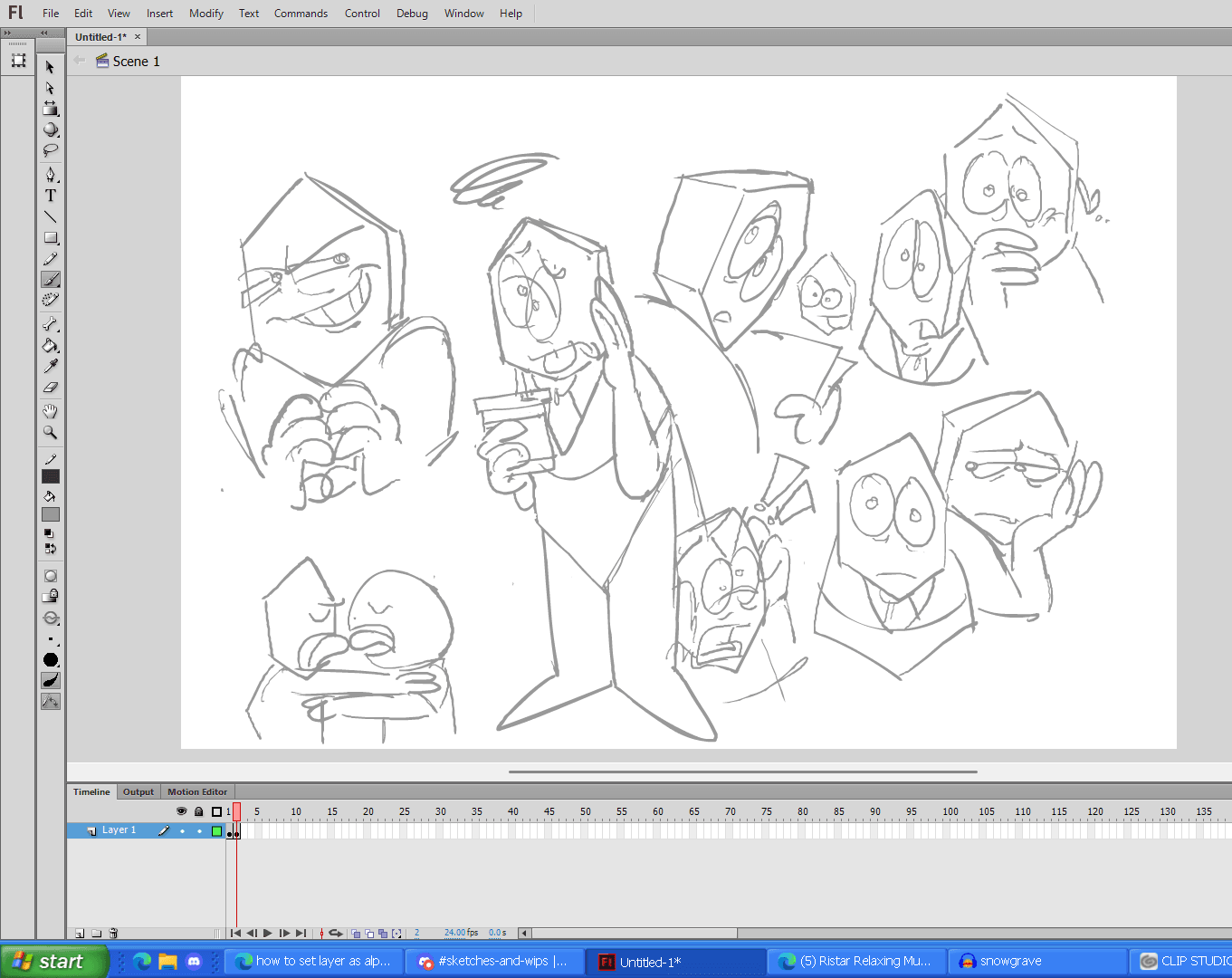Expand the collapsed panel at top-left
Viewport: 1232px width, 978px height.
7,33
